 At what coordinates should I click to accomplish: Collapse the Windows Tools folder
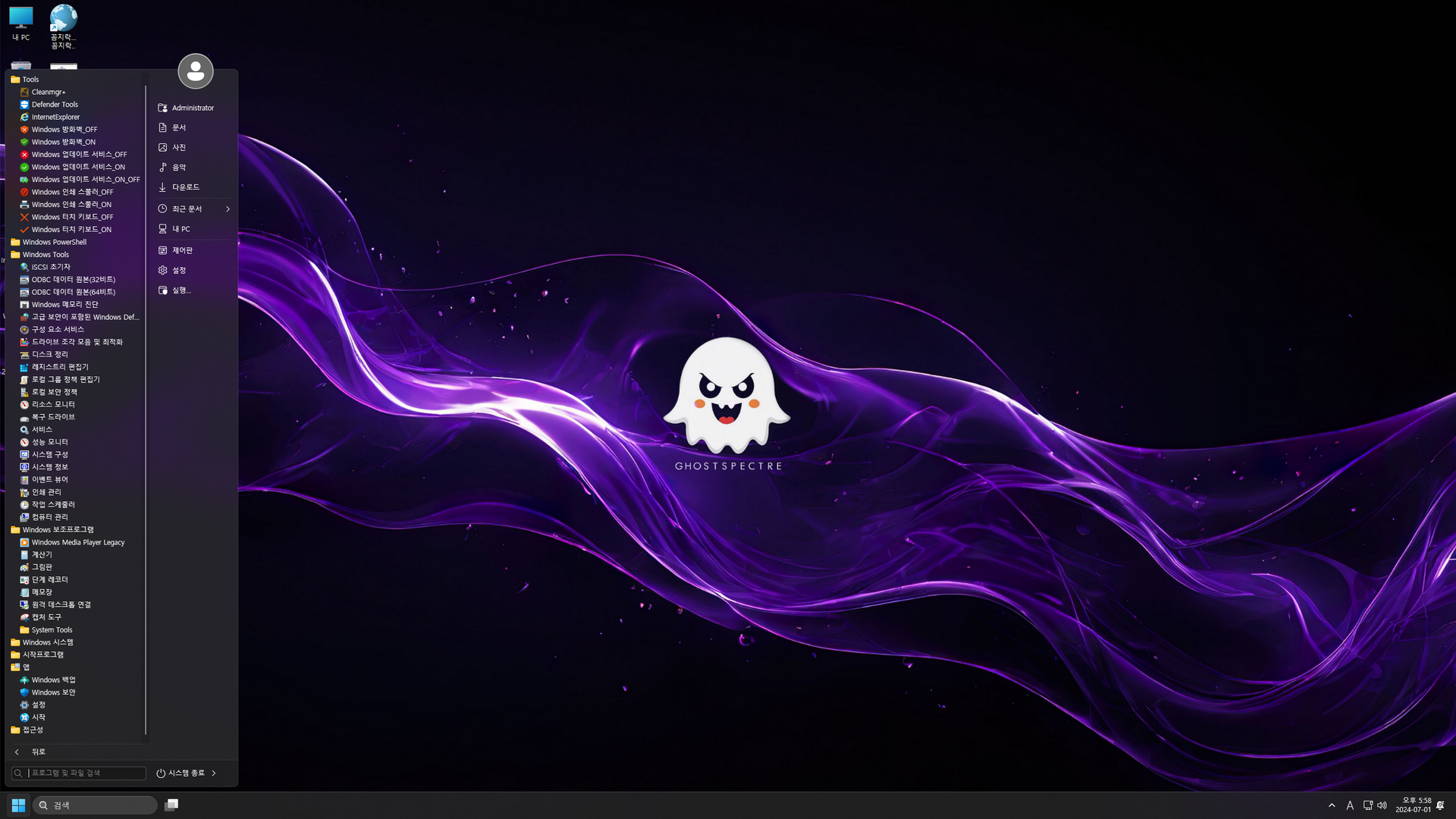pos(45,255)
